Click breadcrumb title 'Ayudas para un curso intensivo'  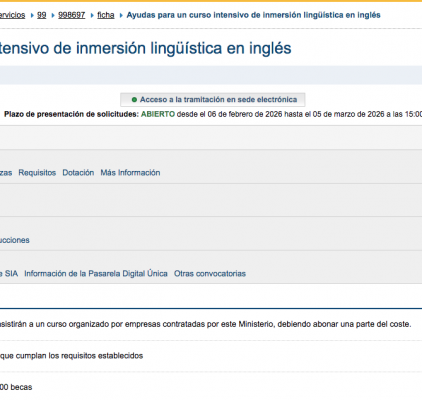coord(254,15)
